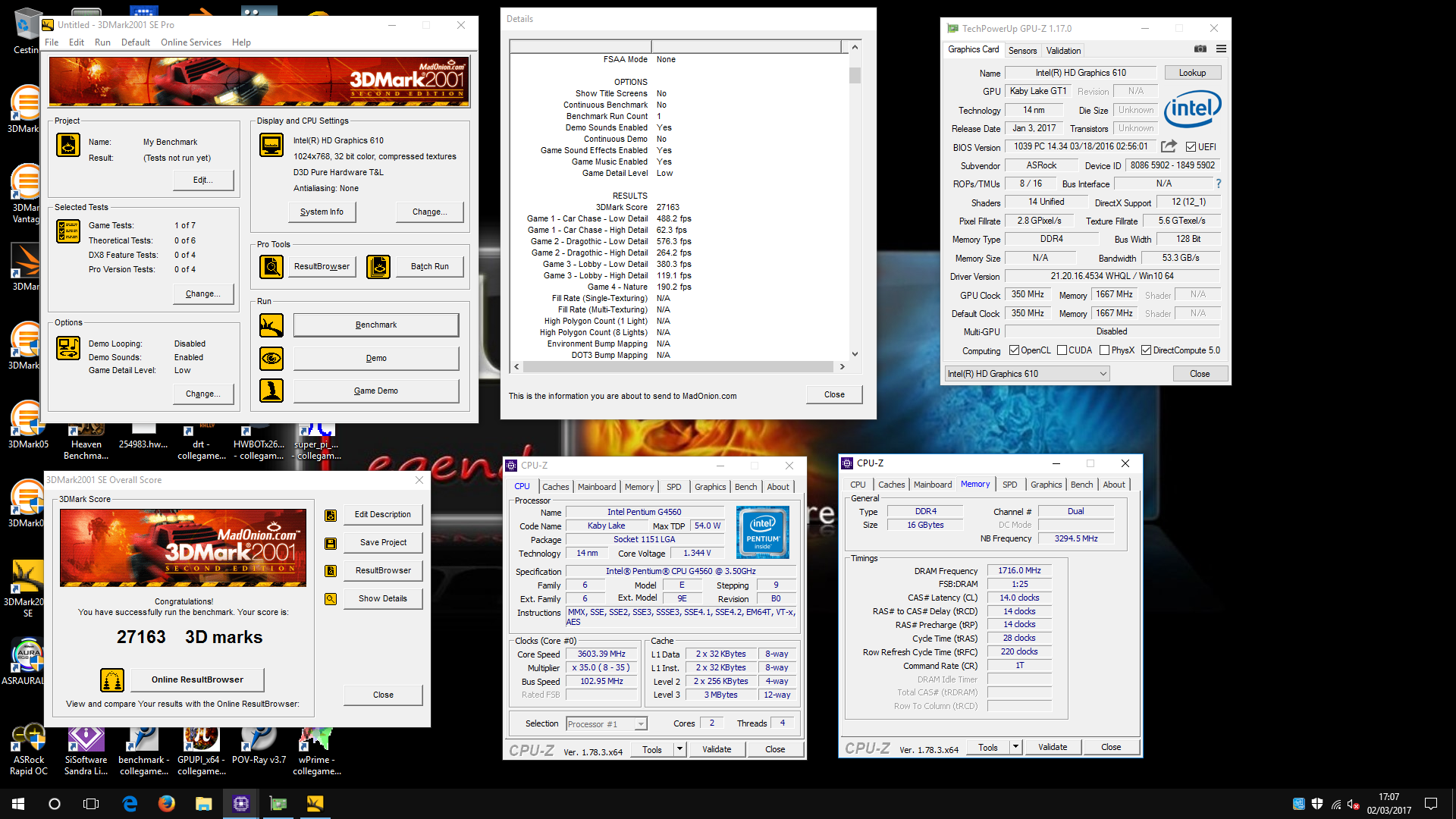Image resolution: width=1456 pixels, height=819 pixels.
Task: Click the Save Project floppy icon
Action: pos(331,544)
